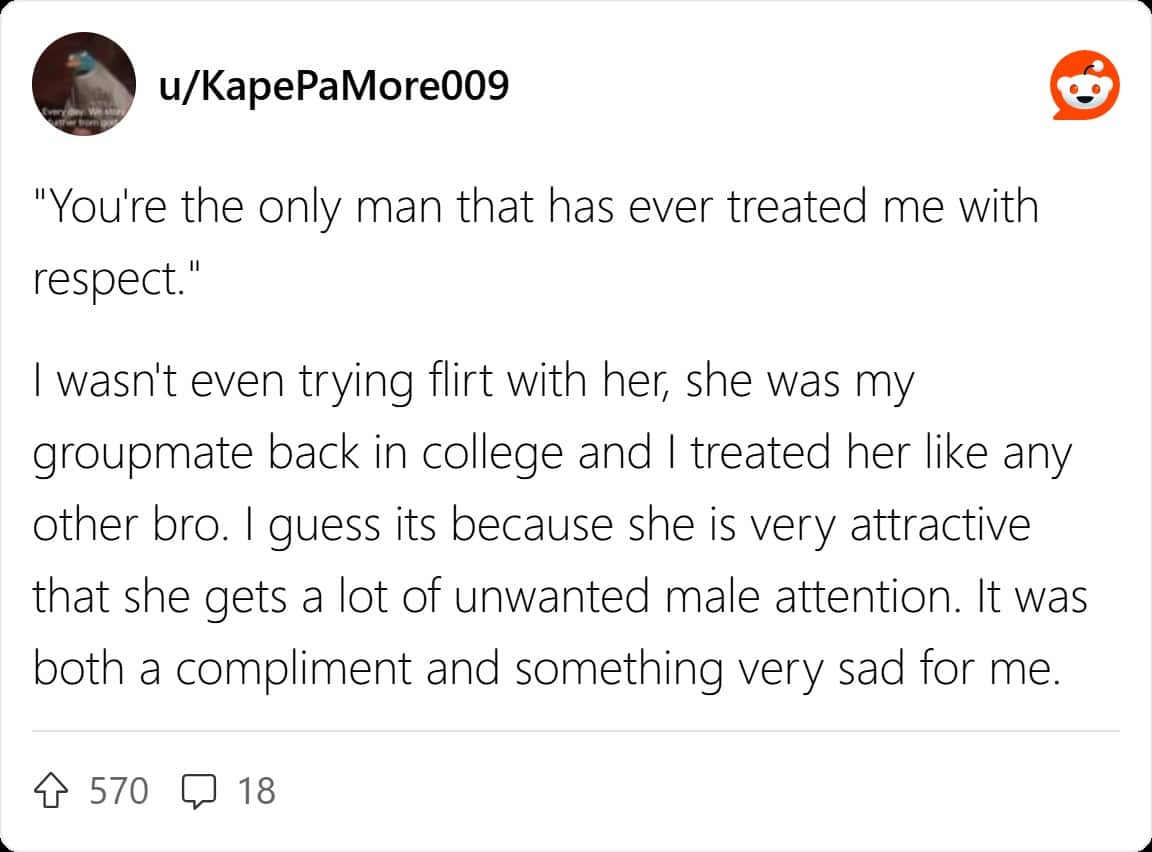Click the word "attractive" in the post

pyautogui.click(x=940, y=525)
